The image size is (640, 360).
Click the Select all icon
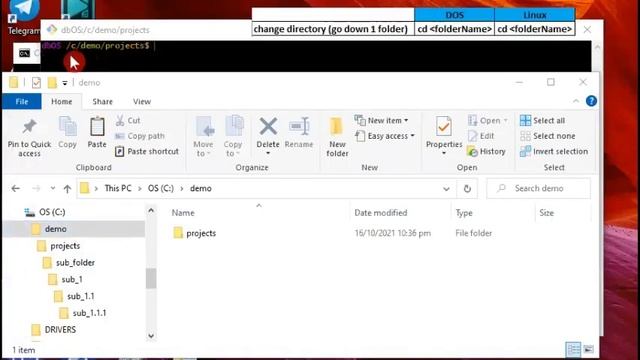click(525, 120)
